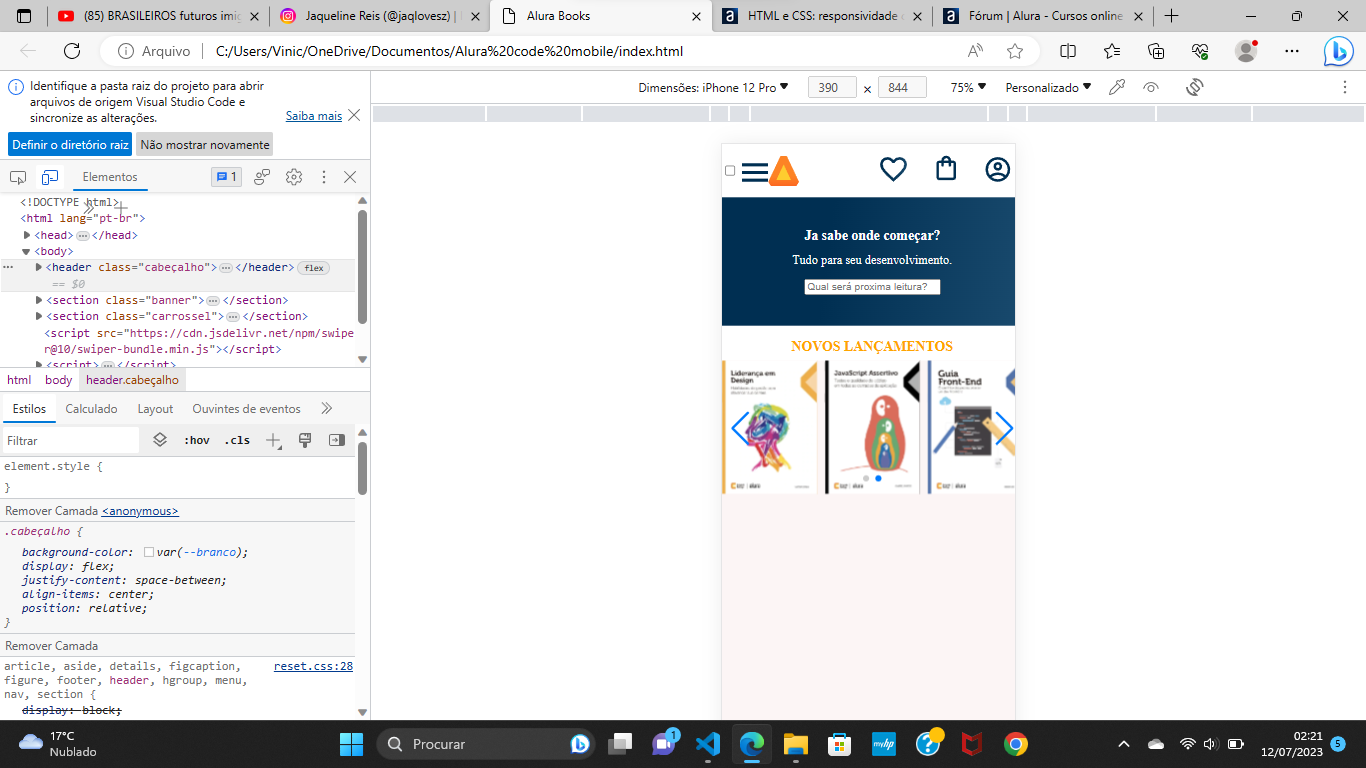Switch to the Estilos tab

click(x=29, y=409)
